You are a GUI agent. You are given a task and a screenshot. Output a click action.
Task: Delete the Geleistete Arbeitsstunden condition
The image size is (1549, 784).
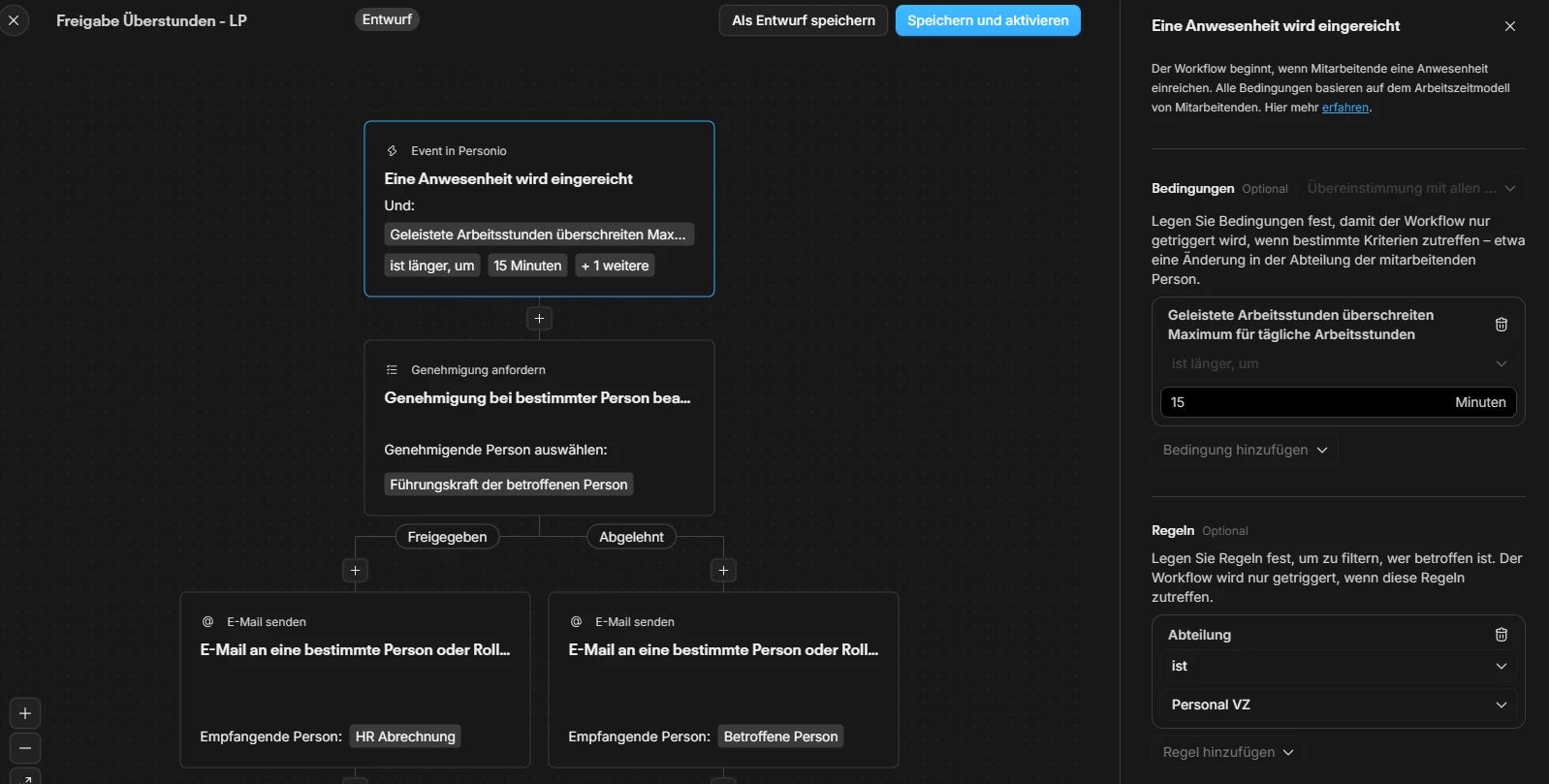tap(1501, 325)
